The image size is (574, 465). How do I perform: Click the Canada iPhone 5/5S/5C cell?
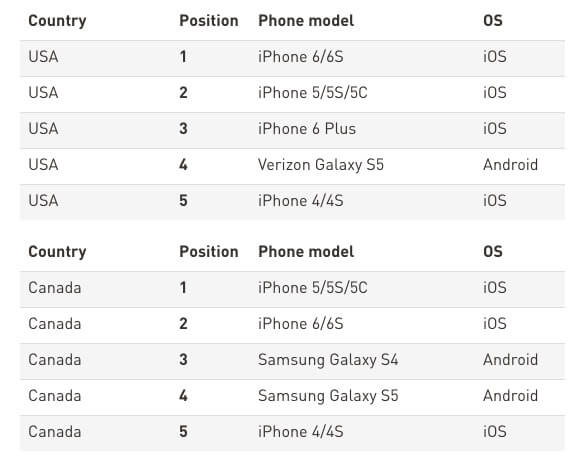pyautogui.click(x=313, y=287)
